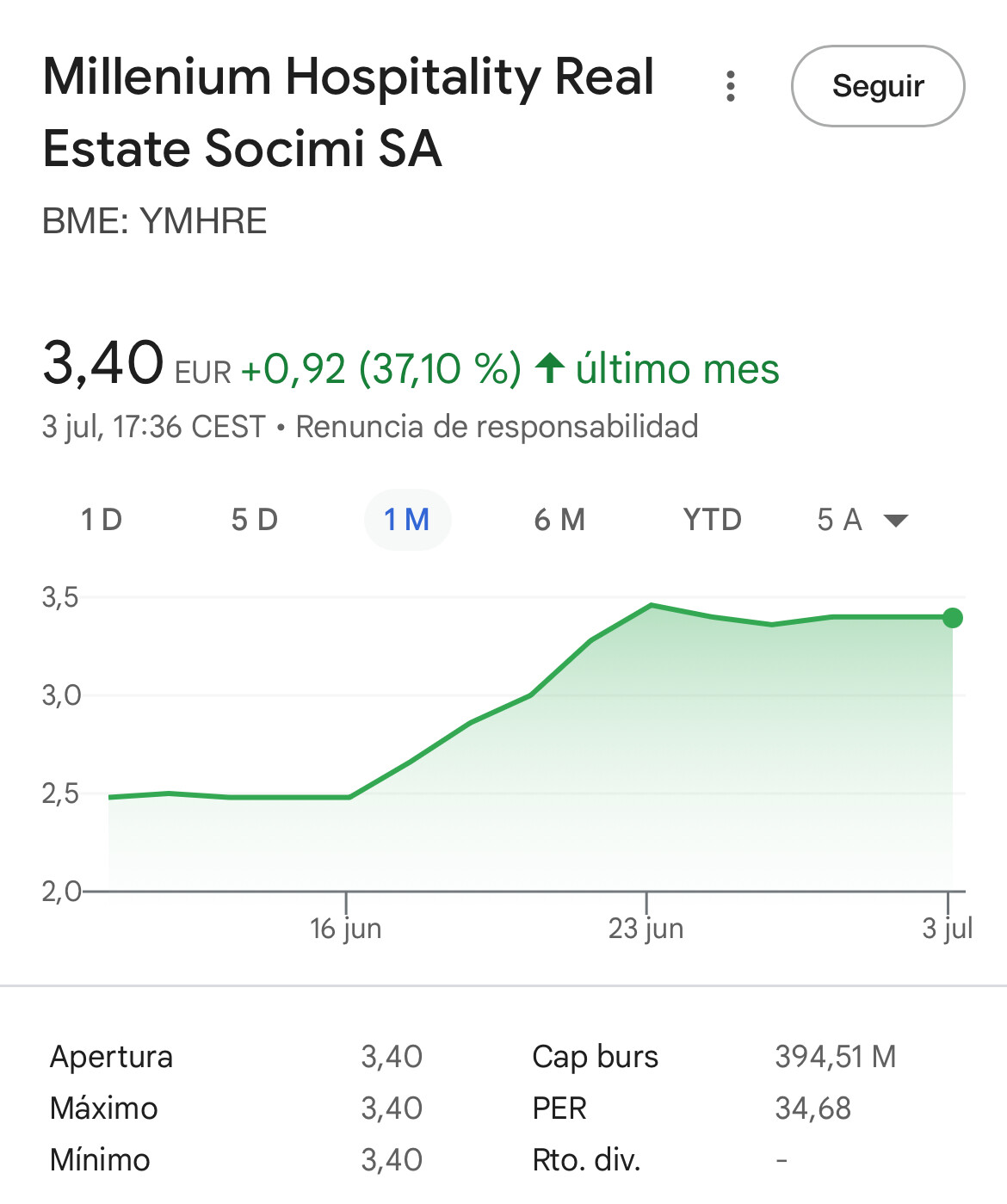Click the green upward arrow icon
Screen dimensions: 1007x1204
tap(549, 368)
